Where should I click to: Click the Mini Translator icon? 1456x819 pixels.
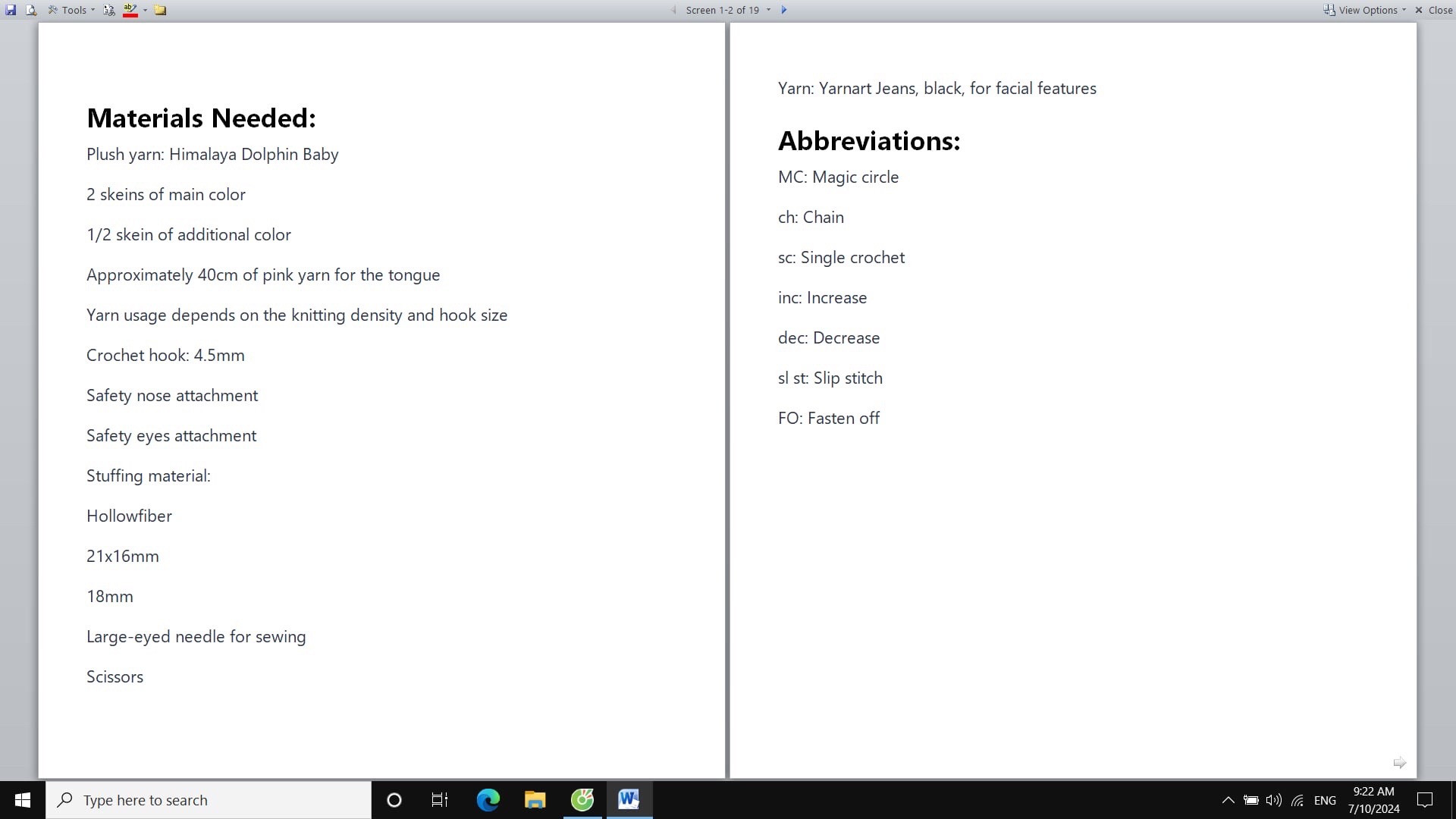109,10
